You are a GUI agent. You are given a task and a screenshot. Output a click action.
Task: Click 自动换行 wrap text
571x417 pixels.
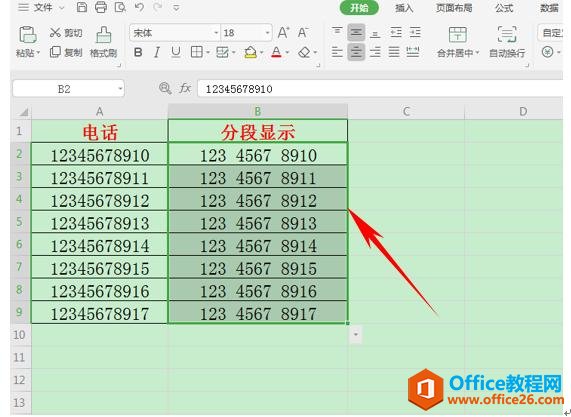pos(507,42)
